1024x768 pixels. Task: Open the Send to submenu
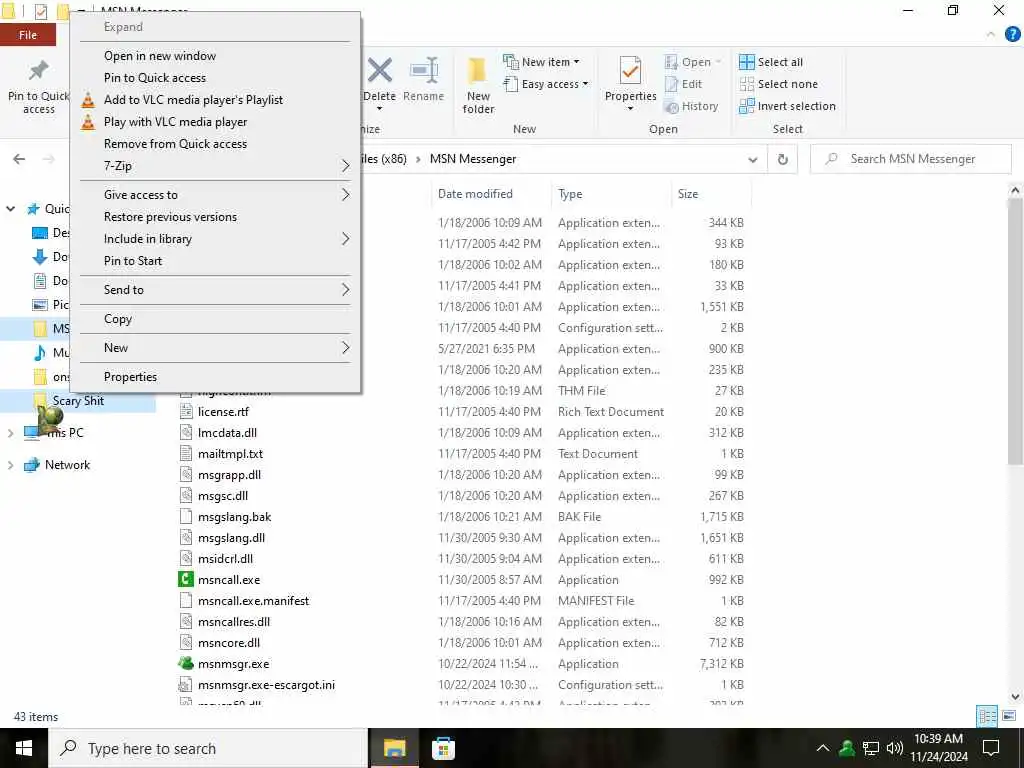(x=216, y=290)
